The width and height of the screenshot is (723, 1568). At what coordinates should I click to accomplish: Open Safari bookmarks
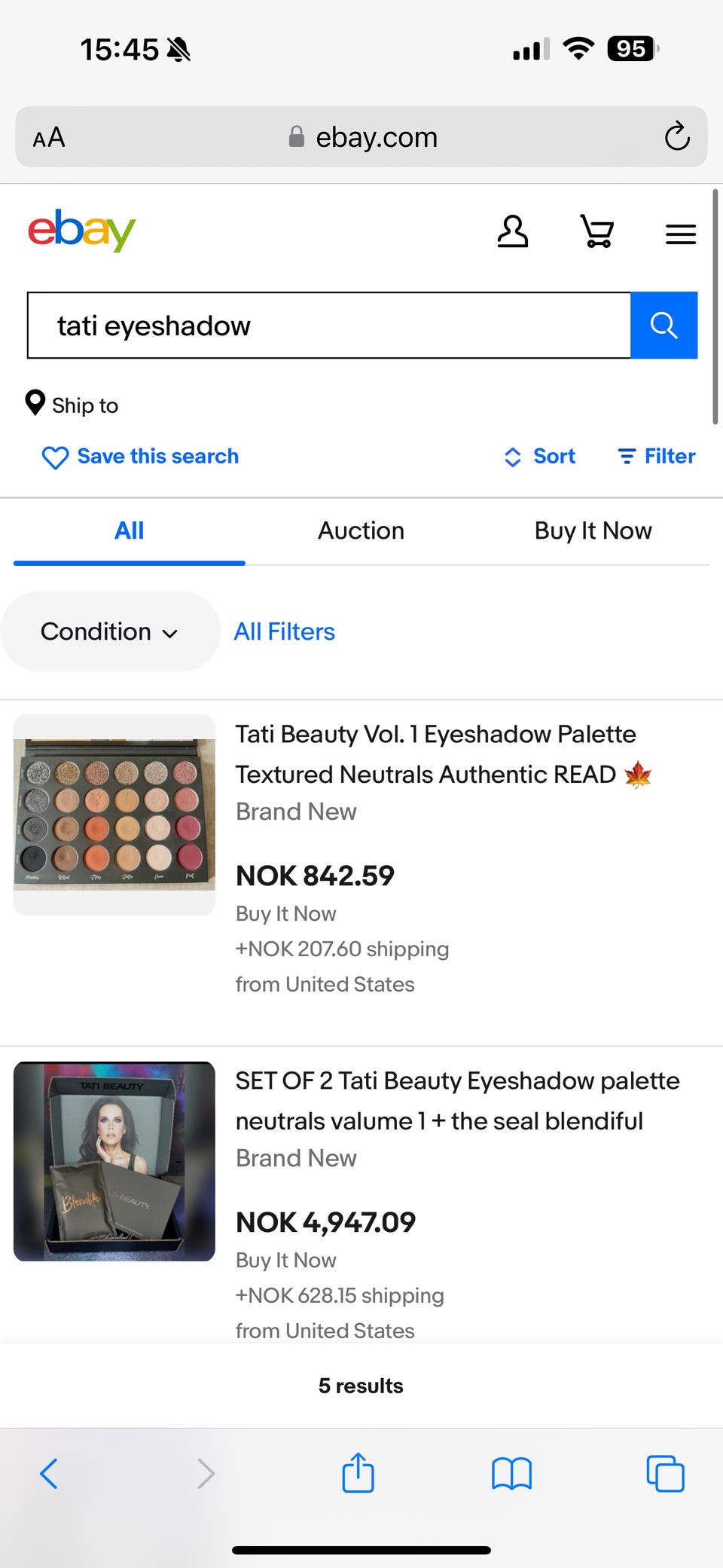(511, 1474)
